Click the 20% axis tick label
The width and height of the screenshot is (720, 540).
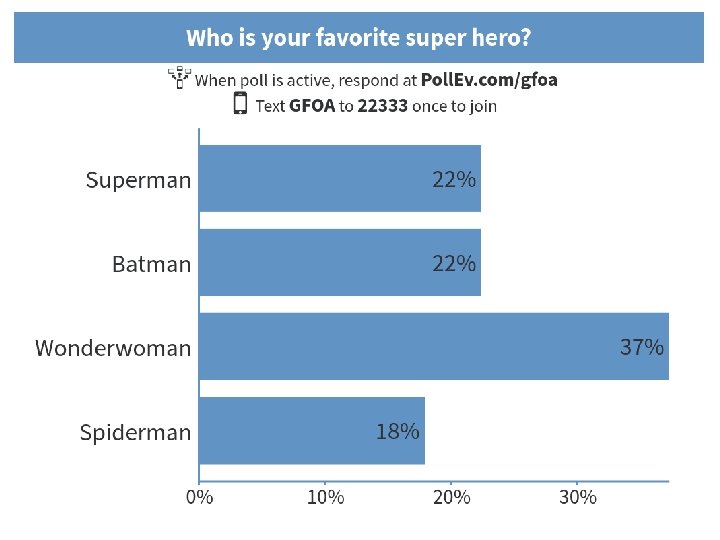click(x=451, y=497)
